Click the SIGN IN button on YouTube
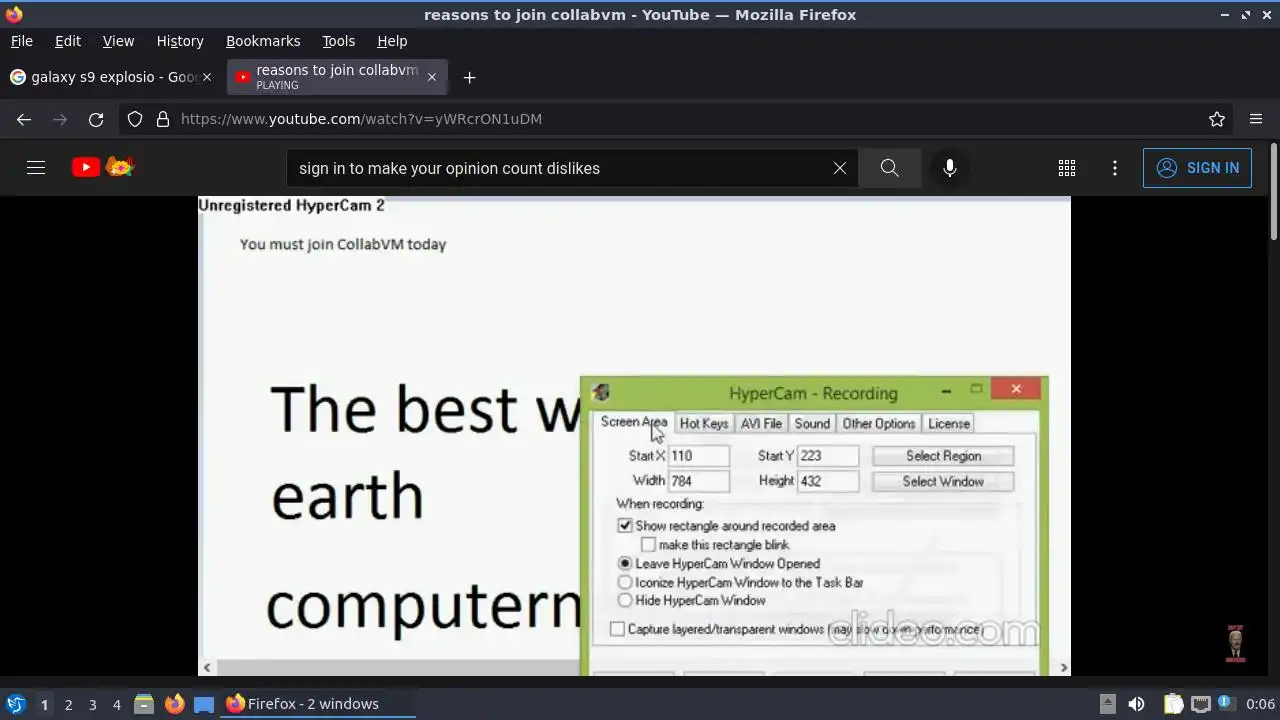 [1197, 168]
